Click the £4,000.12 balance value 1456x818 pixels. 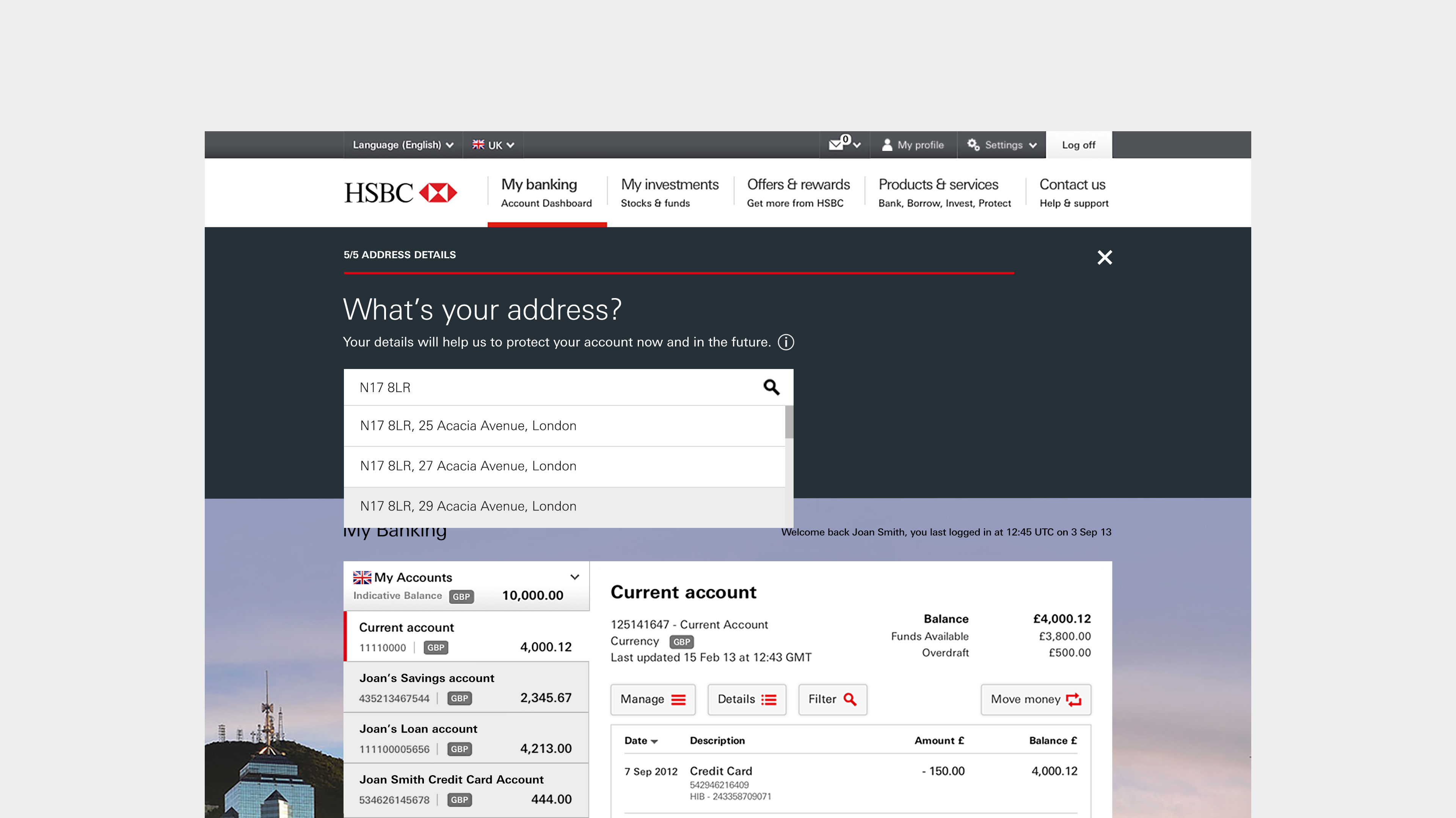click(x=1062, y=619)
